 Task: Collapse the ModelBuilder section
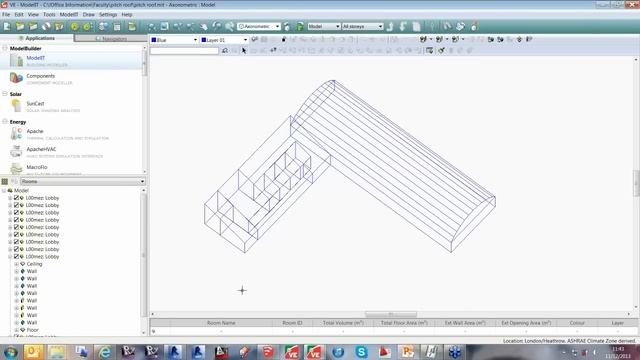[5, 48]
